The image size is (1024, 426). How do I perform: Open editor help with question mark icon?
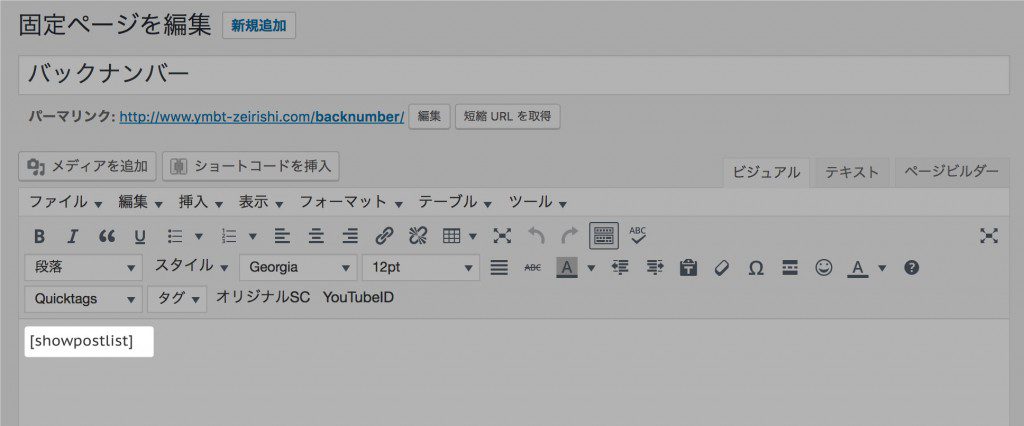(x=912, y=267)
